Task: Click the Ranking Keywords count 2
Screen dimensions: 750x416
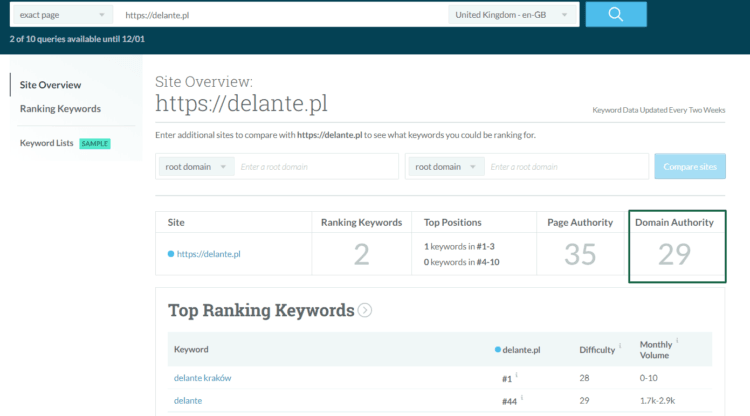Action: pos(362,254)
